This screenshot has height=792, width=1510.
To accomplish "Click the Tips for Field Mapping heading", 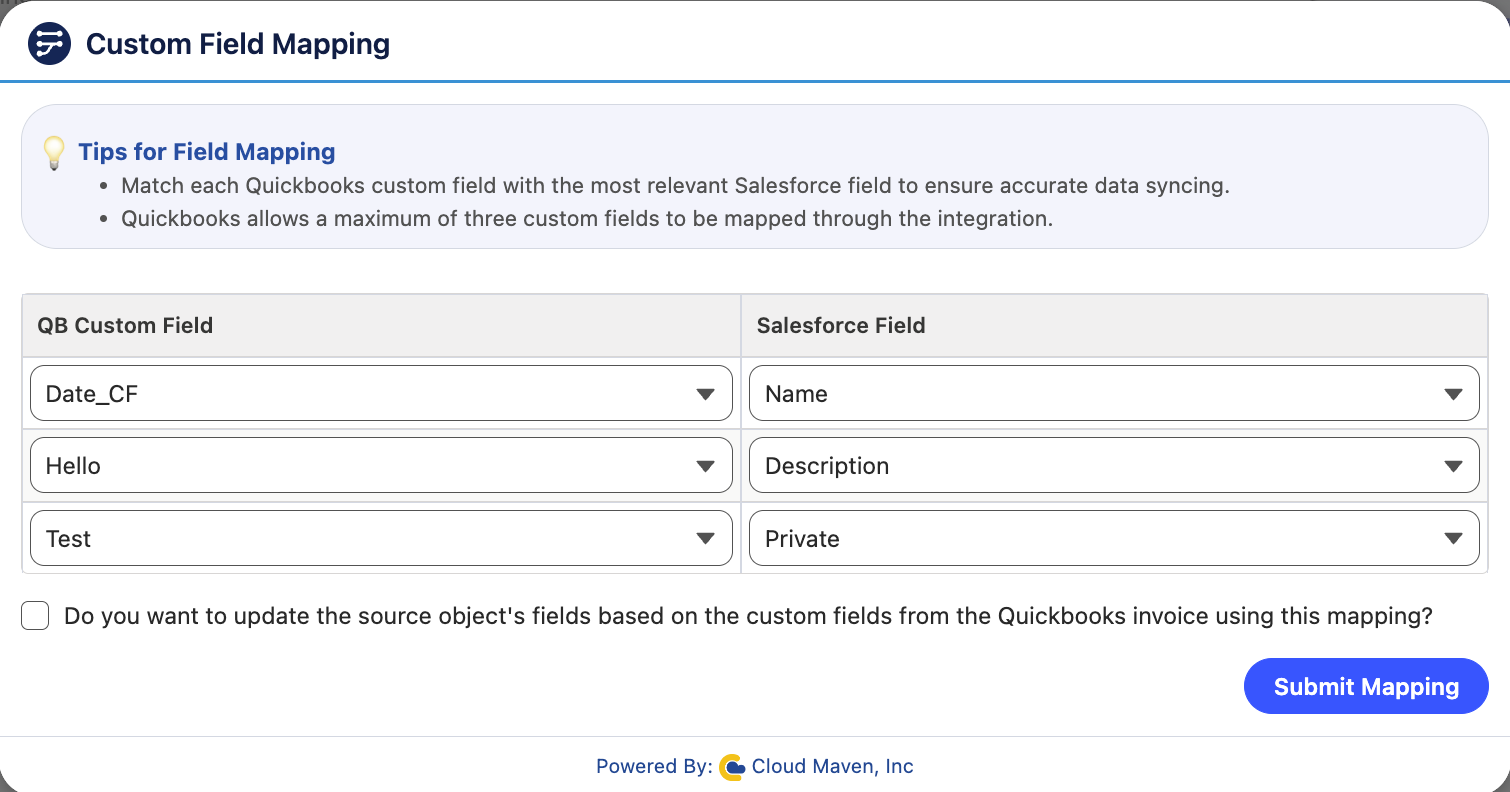I will (207, 152).
